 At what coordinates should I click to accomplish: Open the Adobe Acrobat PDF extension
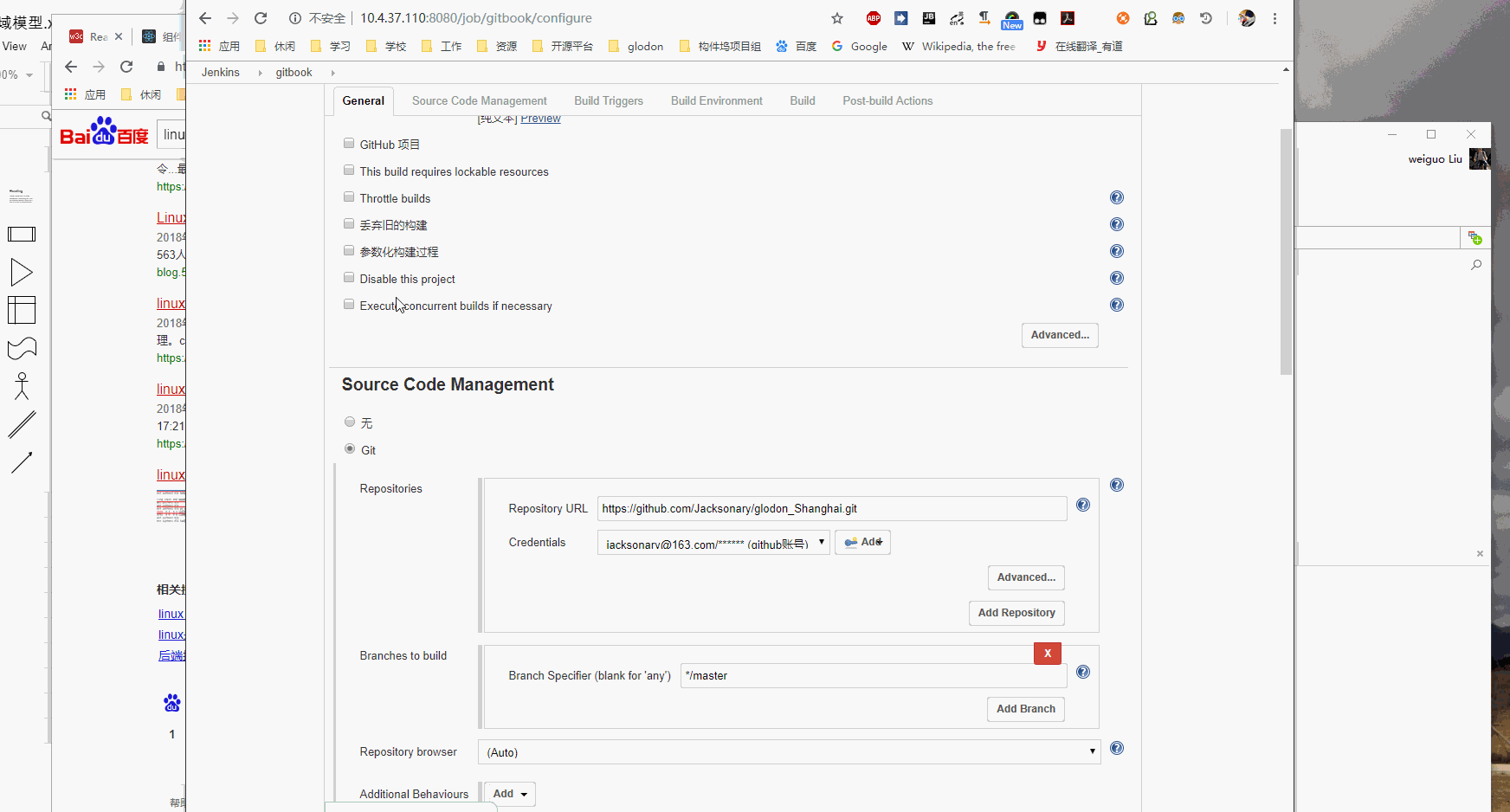point(1068,18)
